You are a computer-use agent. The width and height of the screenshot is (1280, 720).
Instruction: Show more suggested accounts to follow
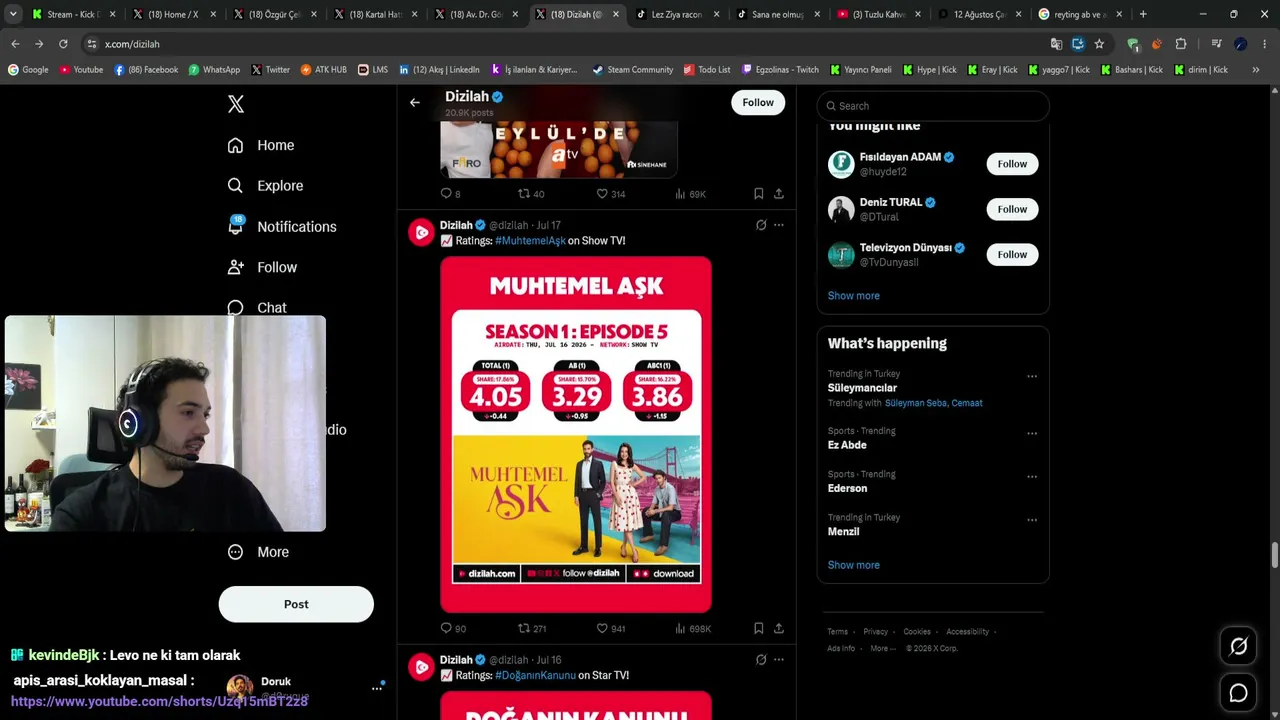(x=854, y=296)
